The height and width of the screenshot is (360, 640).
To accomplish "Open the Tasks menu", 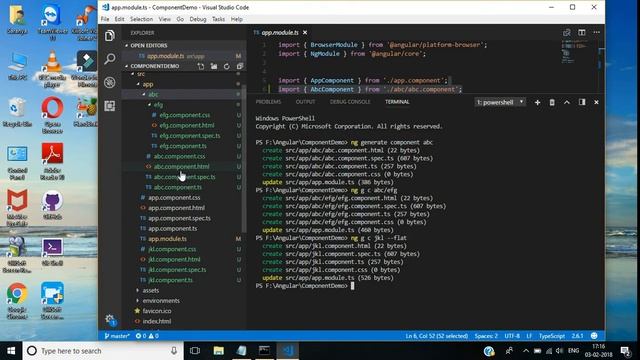I will (x=218, y=19).
